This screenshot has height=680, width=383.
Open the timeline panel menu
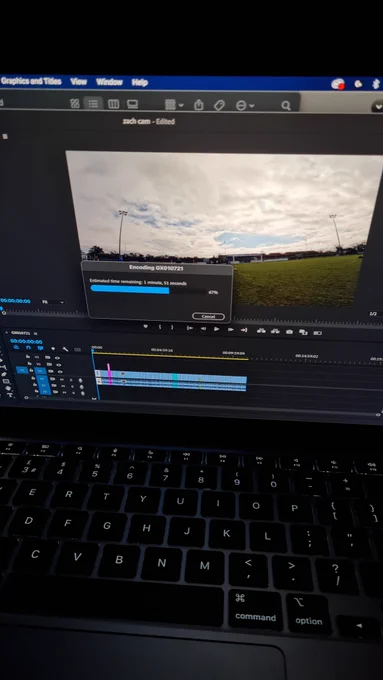36,333
